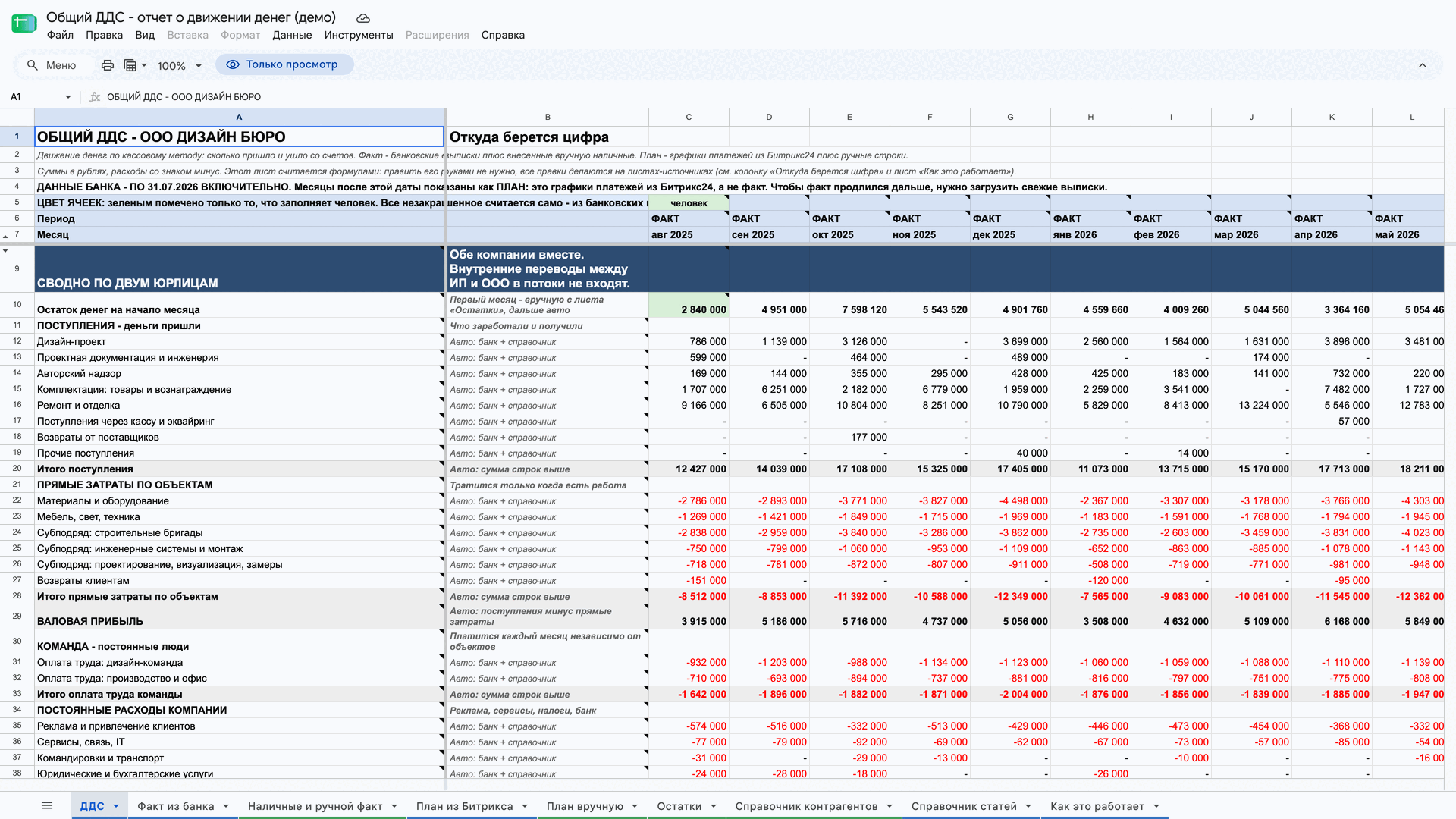Open the Справочник статей tab dropdown arrow
Viewport: 1456px width, 819px height.
(x=1028, y=806)
